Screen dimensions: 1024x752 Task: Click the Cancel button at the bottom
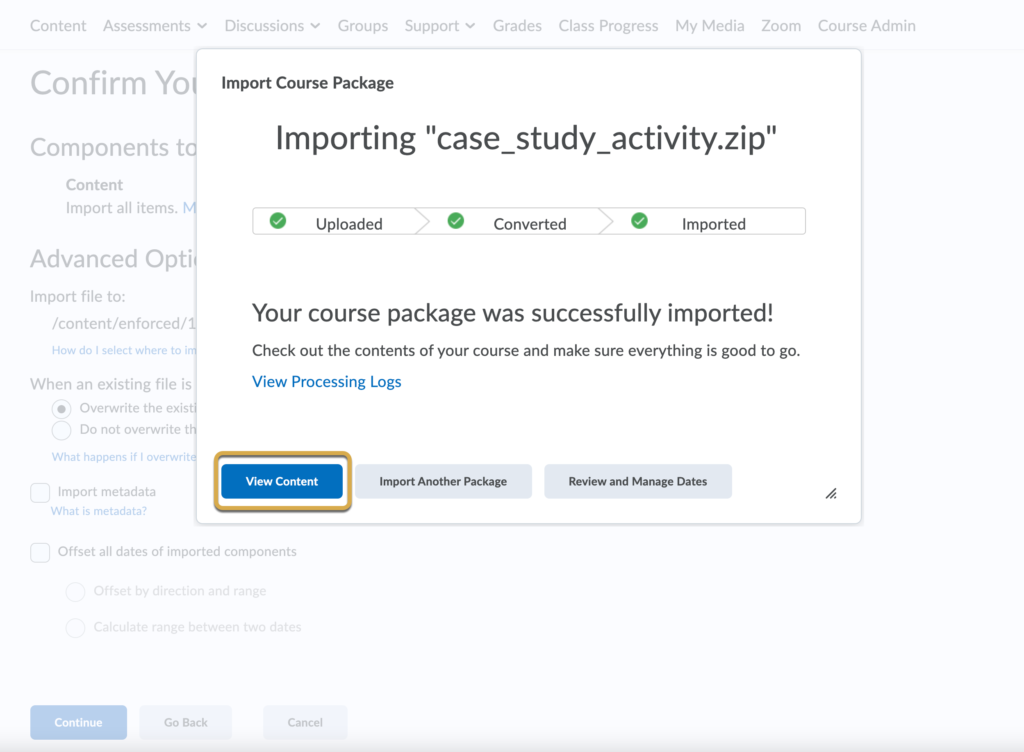(305, 722)
